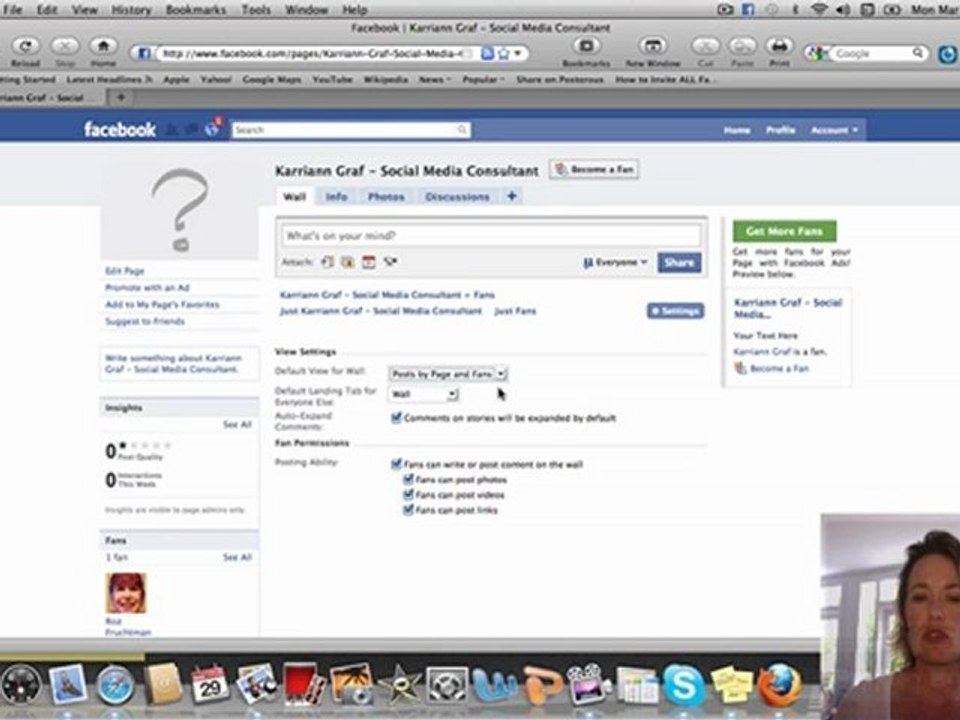Open address bar history dropdown arrow
The image size is (960, 720).
(x=518, y=54)
